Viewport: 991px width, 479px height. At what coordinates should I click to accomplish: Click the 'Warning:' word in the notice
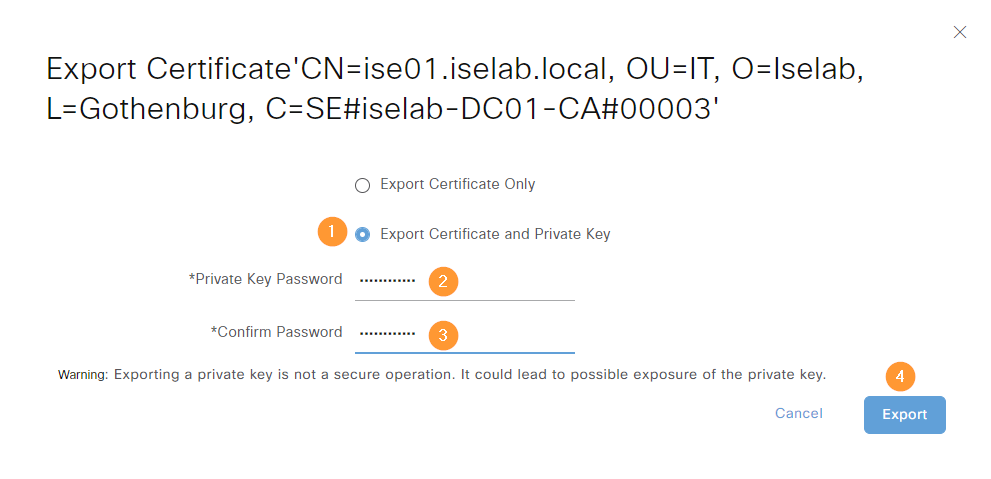tap(84, 375)
